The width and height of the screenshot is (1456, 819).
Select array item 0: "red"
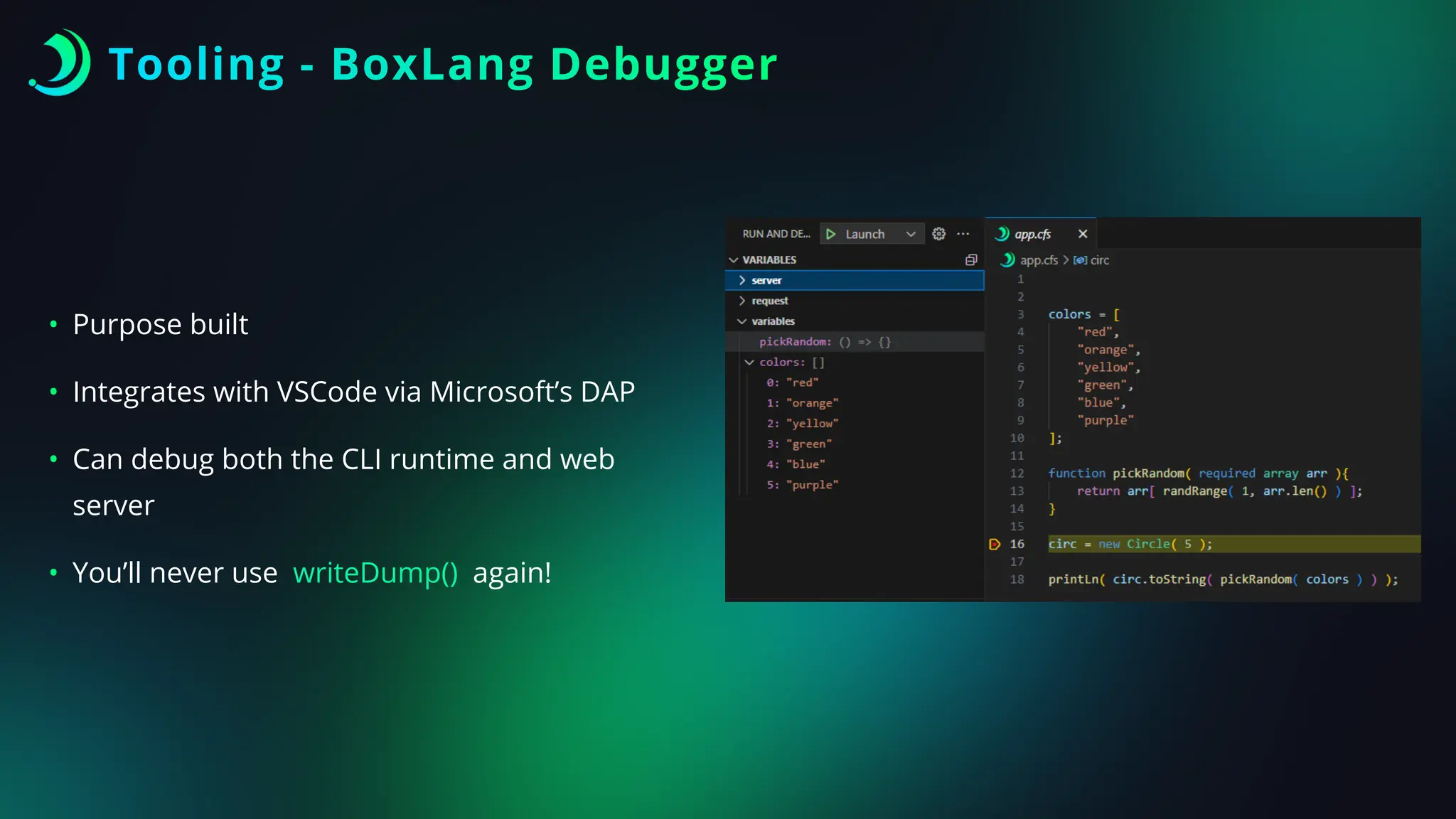854,382
